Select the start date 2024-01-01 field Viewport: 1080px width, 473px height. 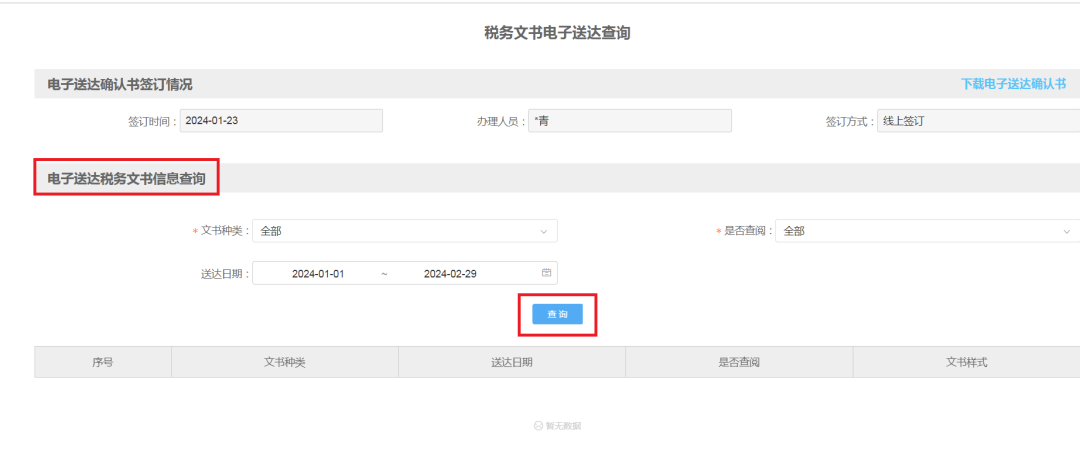click(318, 273)
